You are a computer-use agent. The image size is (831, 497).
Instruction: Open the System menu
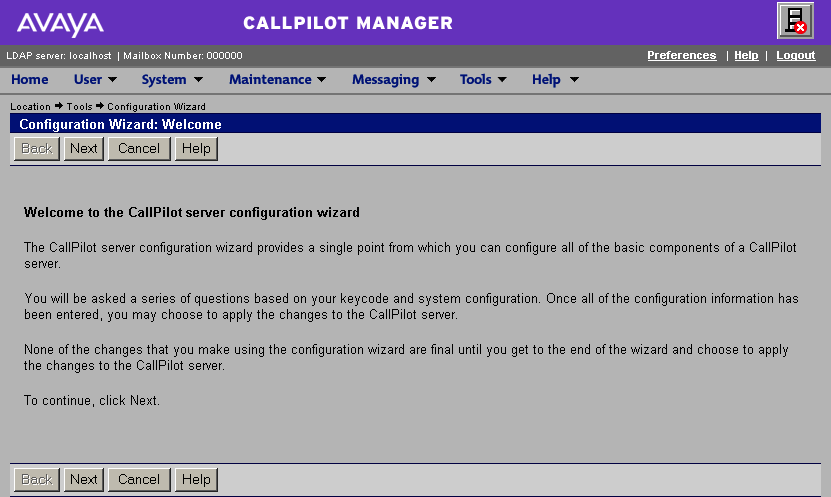pos(164,79)
